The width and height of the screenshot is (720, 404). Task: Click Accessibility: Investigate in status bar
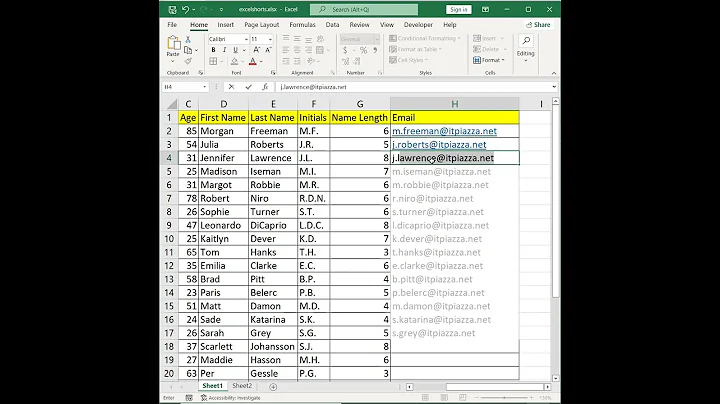coord(231,398)
